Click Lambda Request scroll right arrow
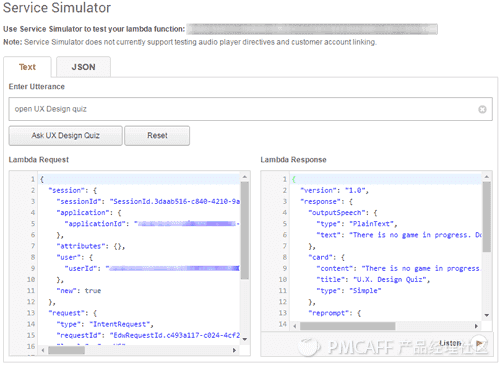 point(234,350)
